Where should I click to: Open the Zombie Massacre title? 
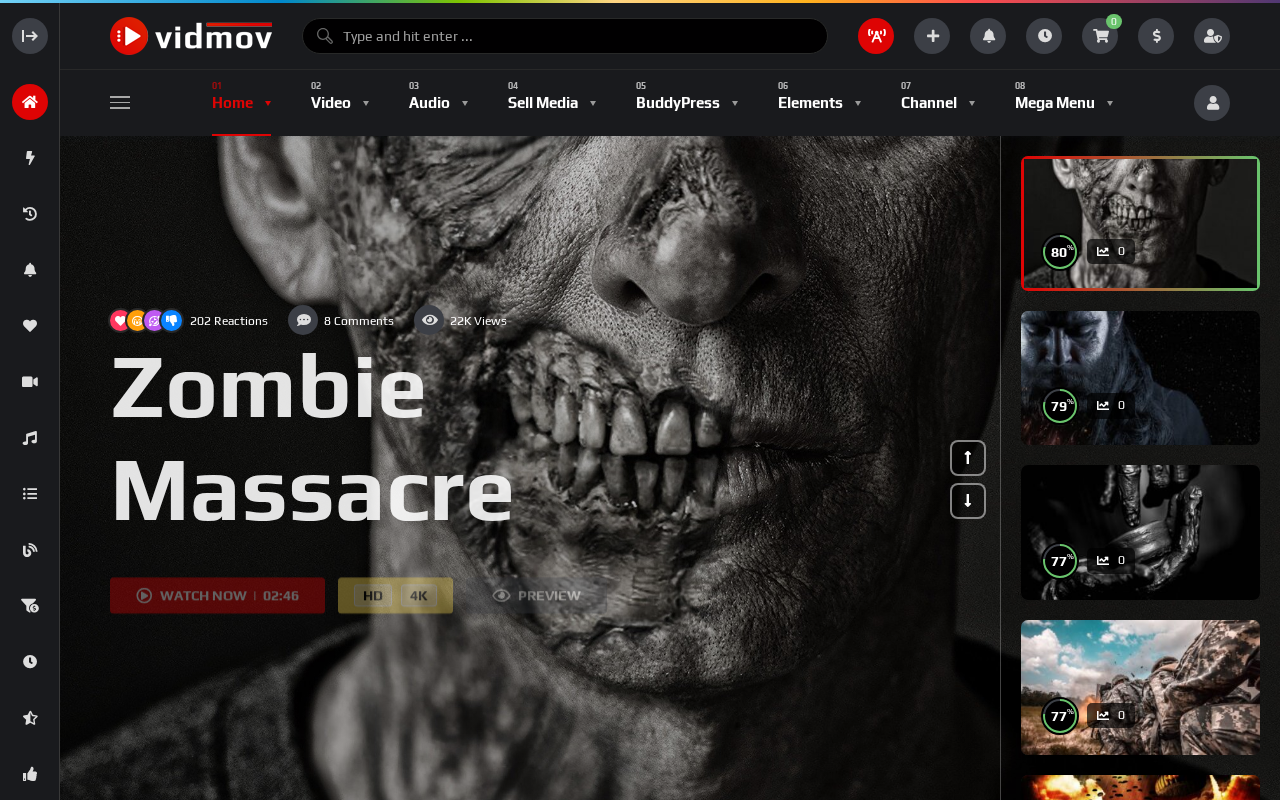312,438
